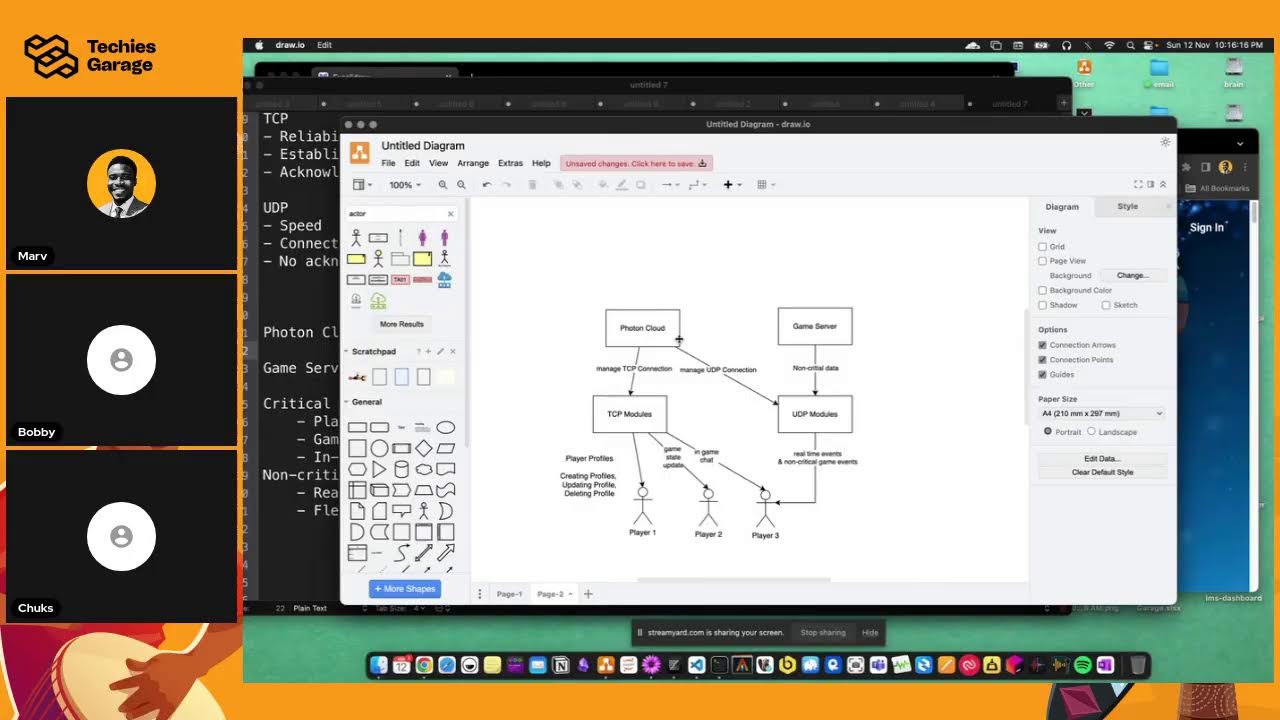
Task: Click the Scratchpad add plus icon
Action: [x=429, y=352]
